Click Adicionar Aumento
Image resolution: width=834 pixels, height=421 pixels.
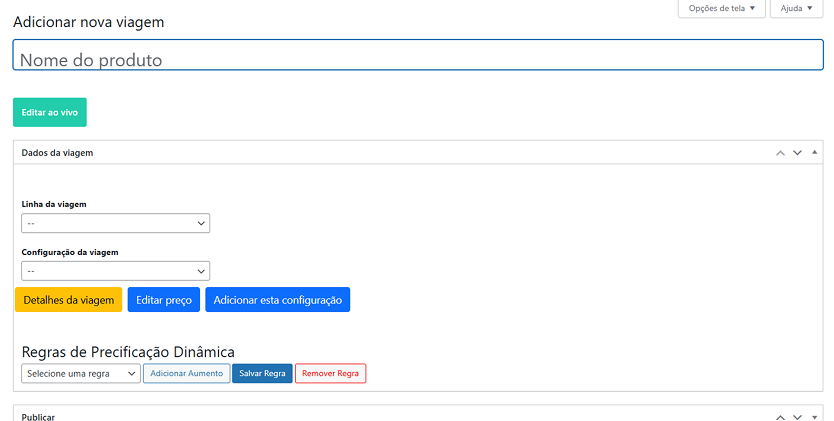(186, 373)
